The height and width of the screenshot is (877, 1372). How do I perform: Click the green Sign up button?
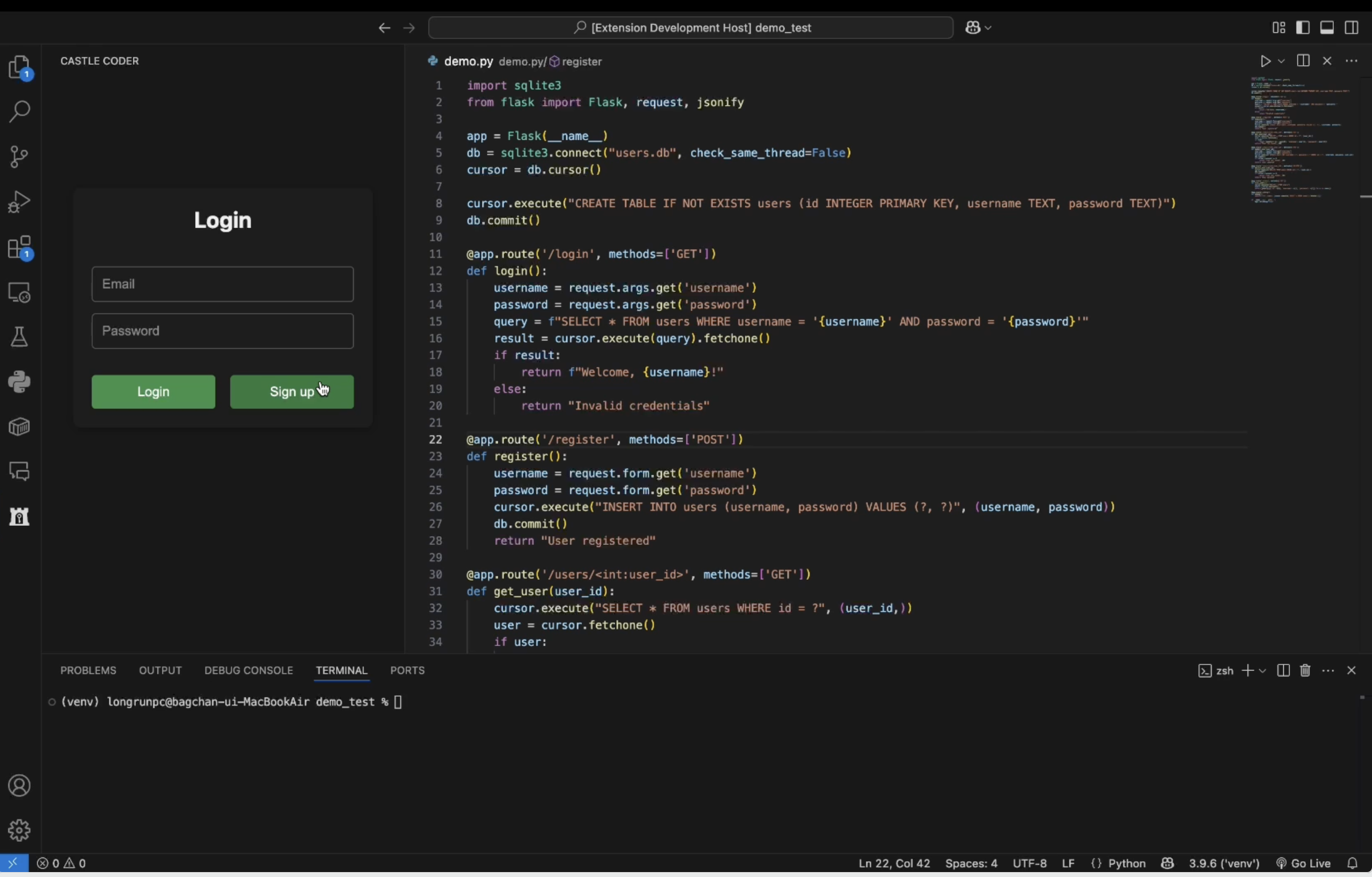coord(292,392)
